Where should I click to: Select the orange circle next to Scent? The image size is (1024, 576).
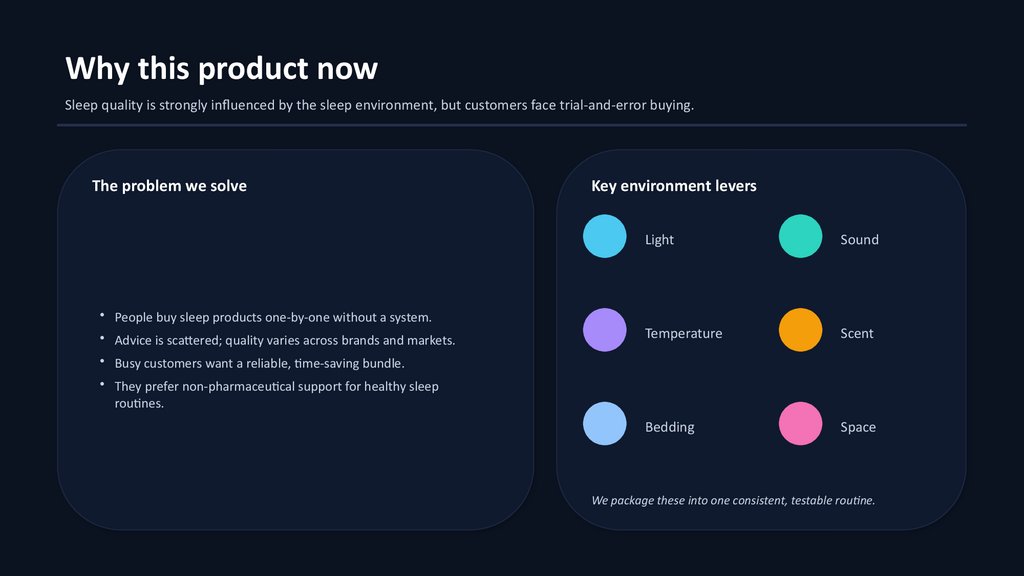pos(800,330)
